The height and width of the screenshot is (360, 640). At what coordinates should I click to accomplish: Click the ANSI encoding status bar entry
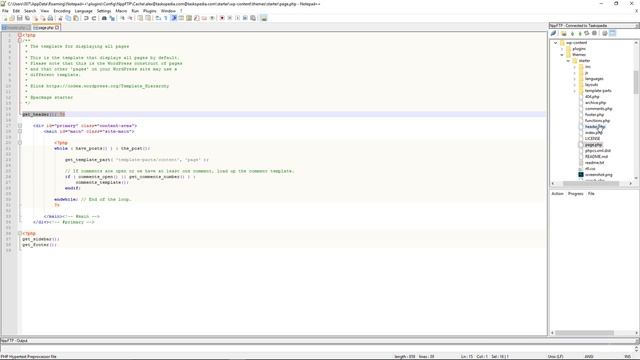589,357
